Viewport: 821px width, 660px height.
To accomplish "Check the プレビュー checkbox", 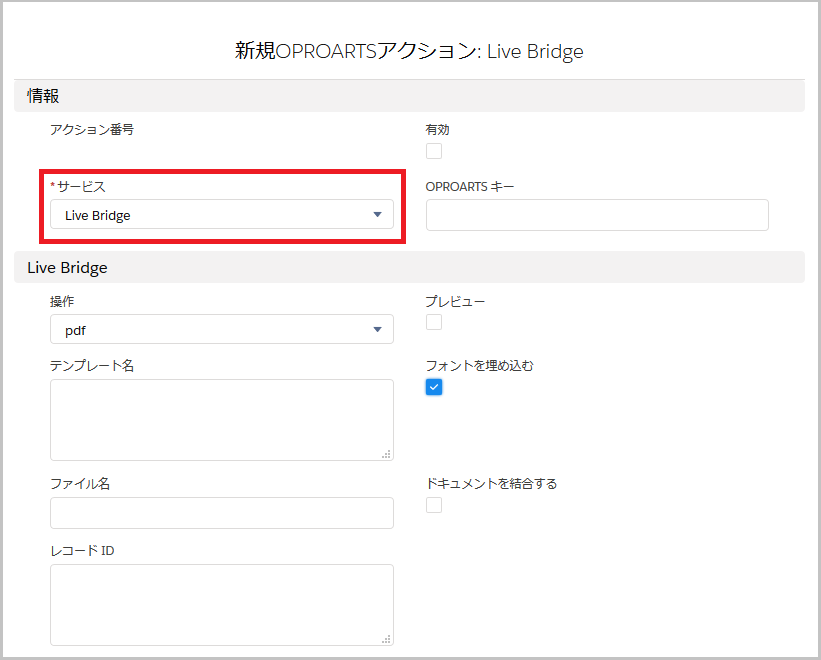I will [434, 322].
